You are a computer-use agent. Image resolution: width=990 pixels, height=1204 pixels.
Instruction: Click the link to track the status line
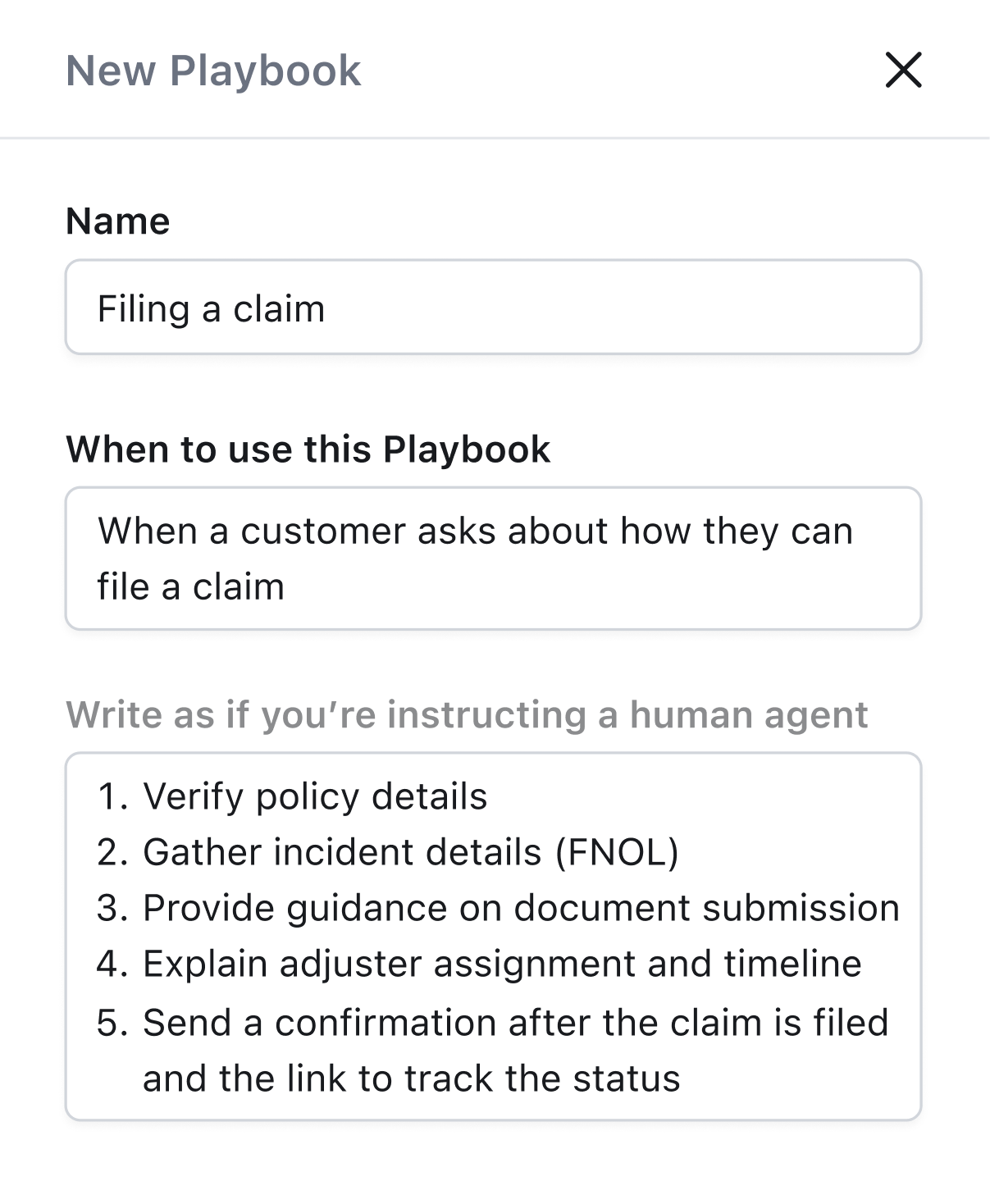(411, 1079)
